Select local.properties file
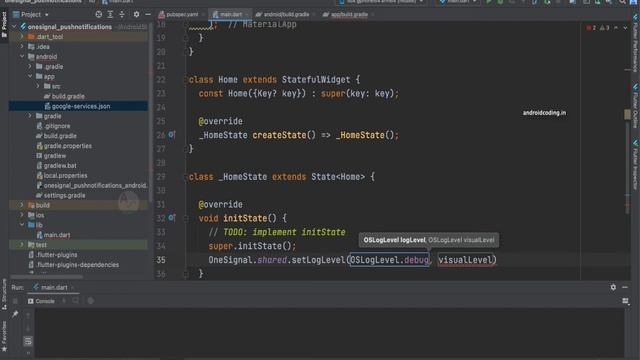Image resolution: width=640 pixels, height=360 pixels. click(x=62, y=176)
